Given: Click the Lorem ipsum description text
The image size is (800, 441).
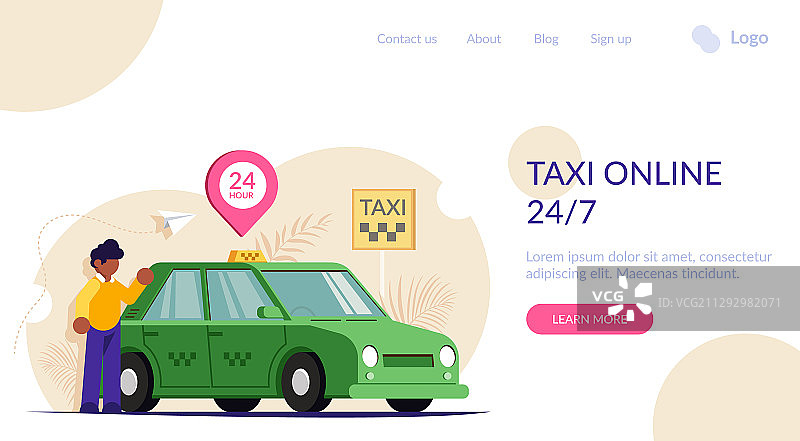Looking at the screenshot, I should pos(648,265).
